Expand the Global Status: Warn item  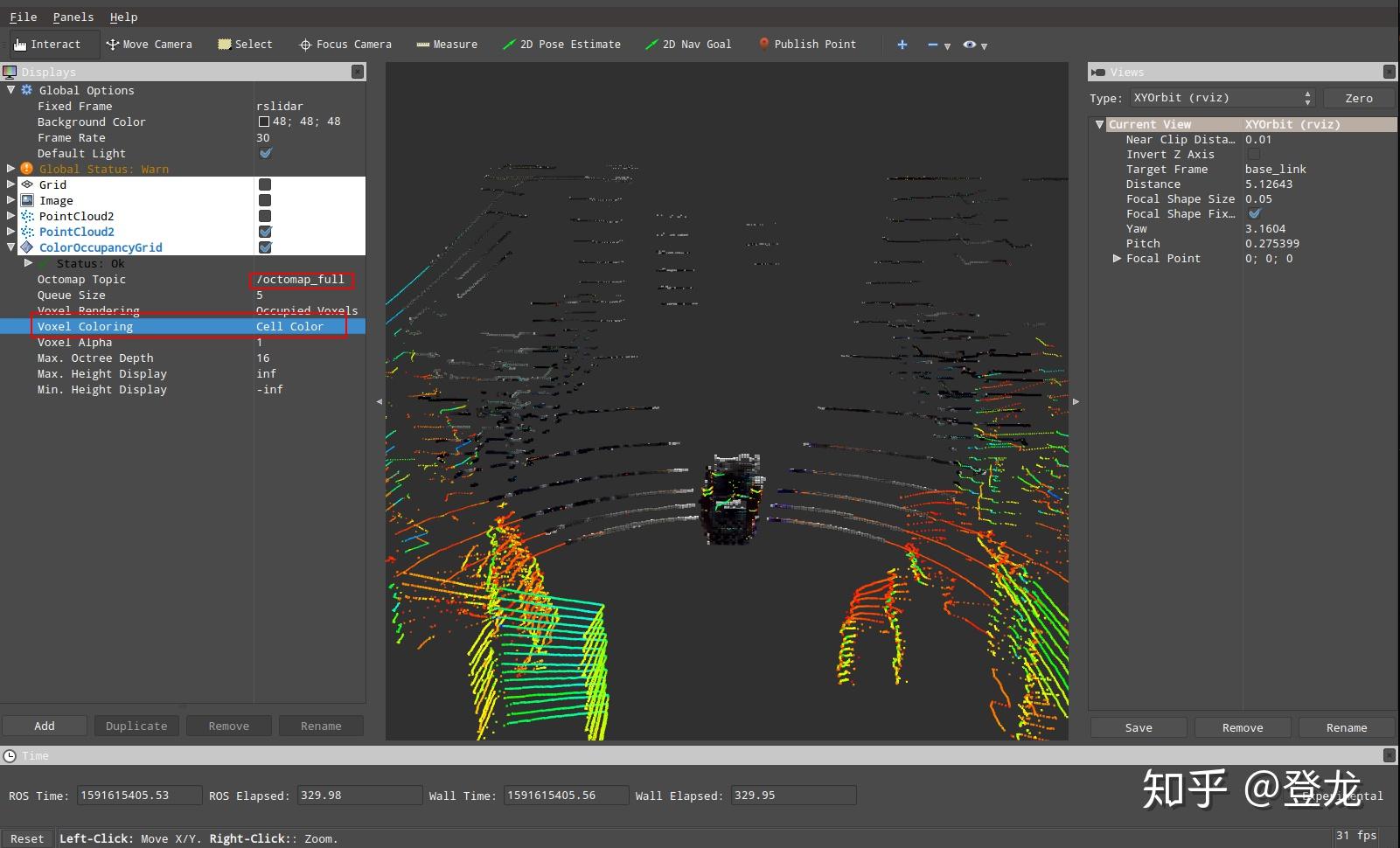coord(10,169)
